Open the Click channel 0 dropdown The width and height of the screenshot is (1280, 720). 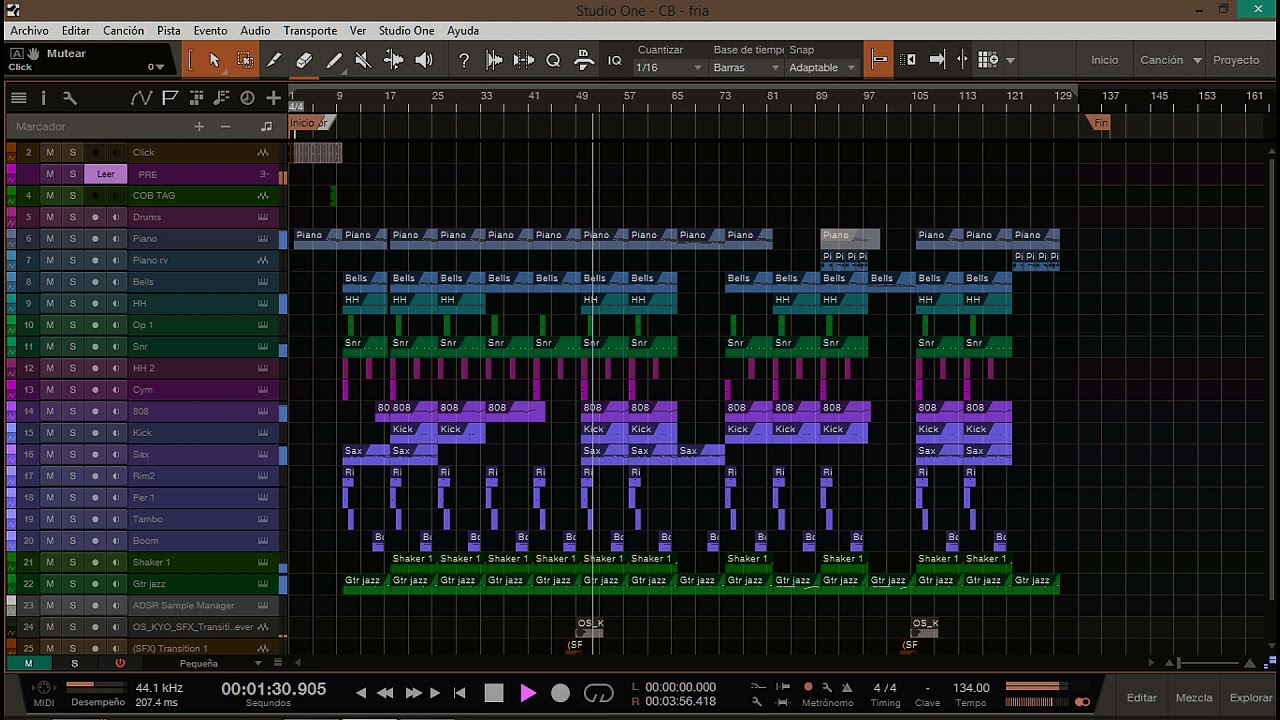157,67
